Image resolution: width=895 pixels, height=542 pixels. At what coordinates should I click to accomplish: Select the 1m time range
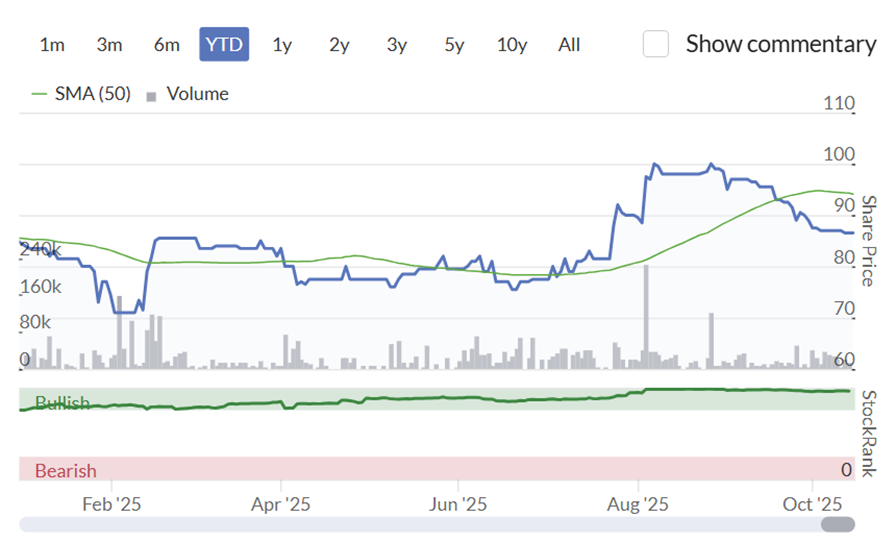[52, 45]
